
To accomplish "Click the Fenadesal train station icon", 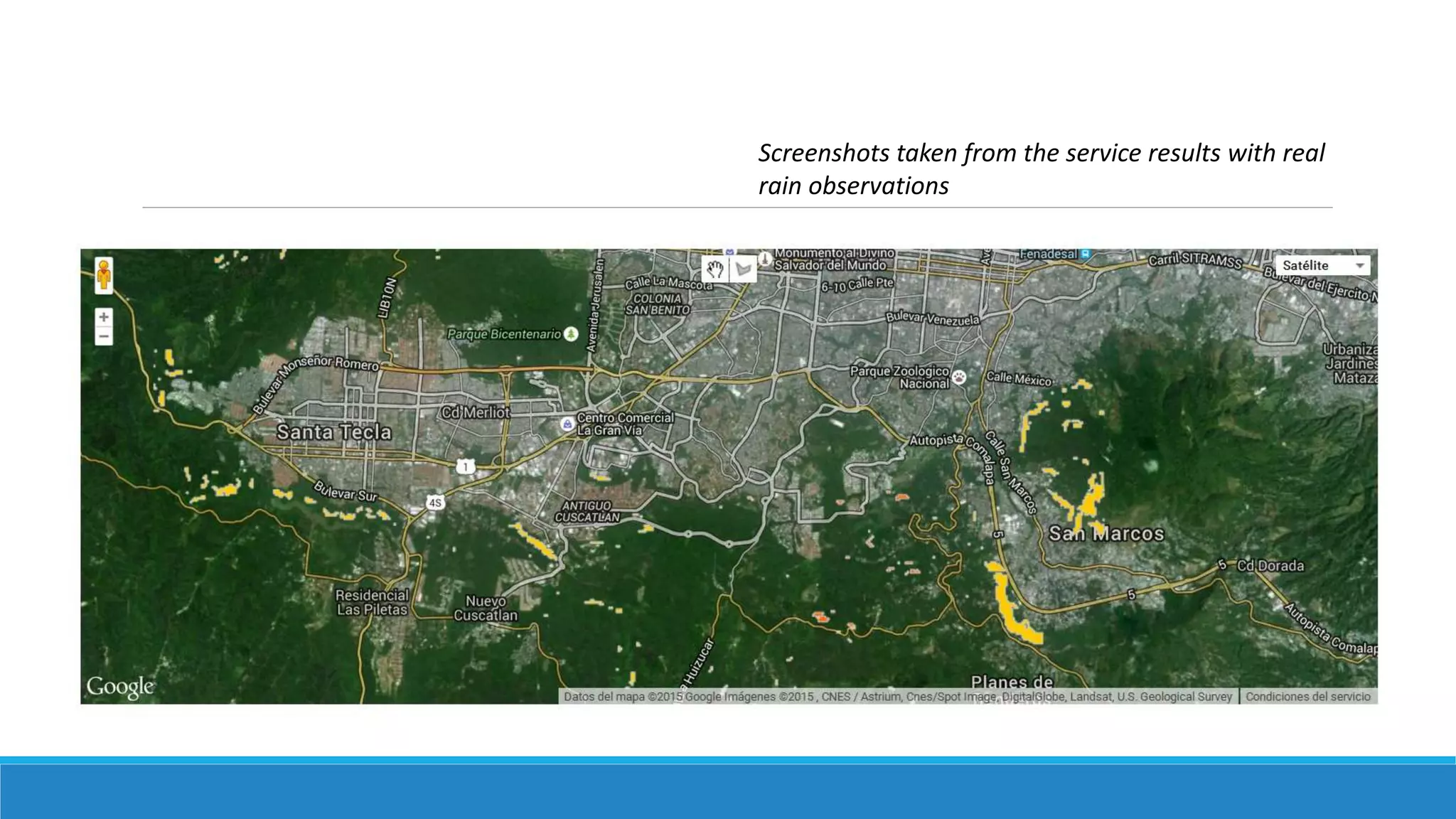I will click(x=1086, y=254).
